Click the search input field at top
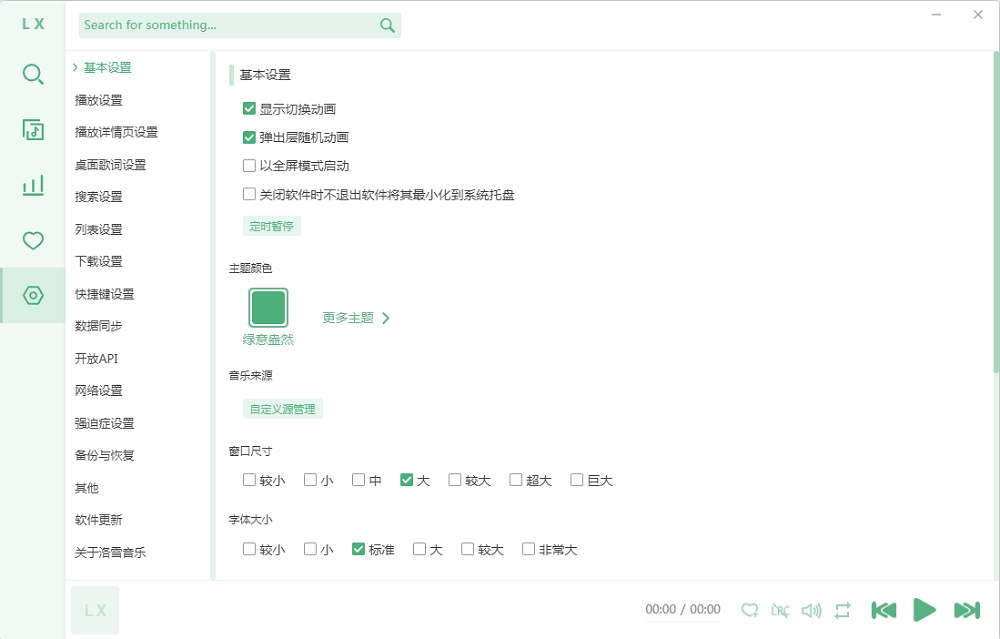Viewport: 1000px width, 639px height. (230, 25)
